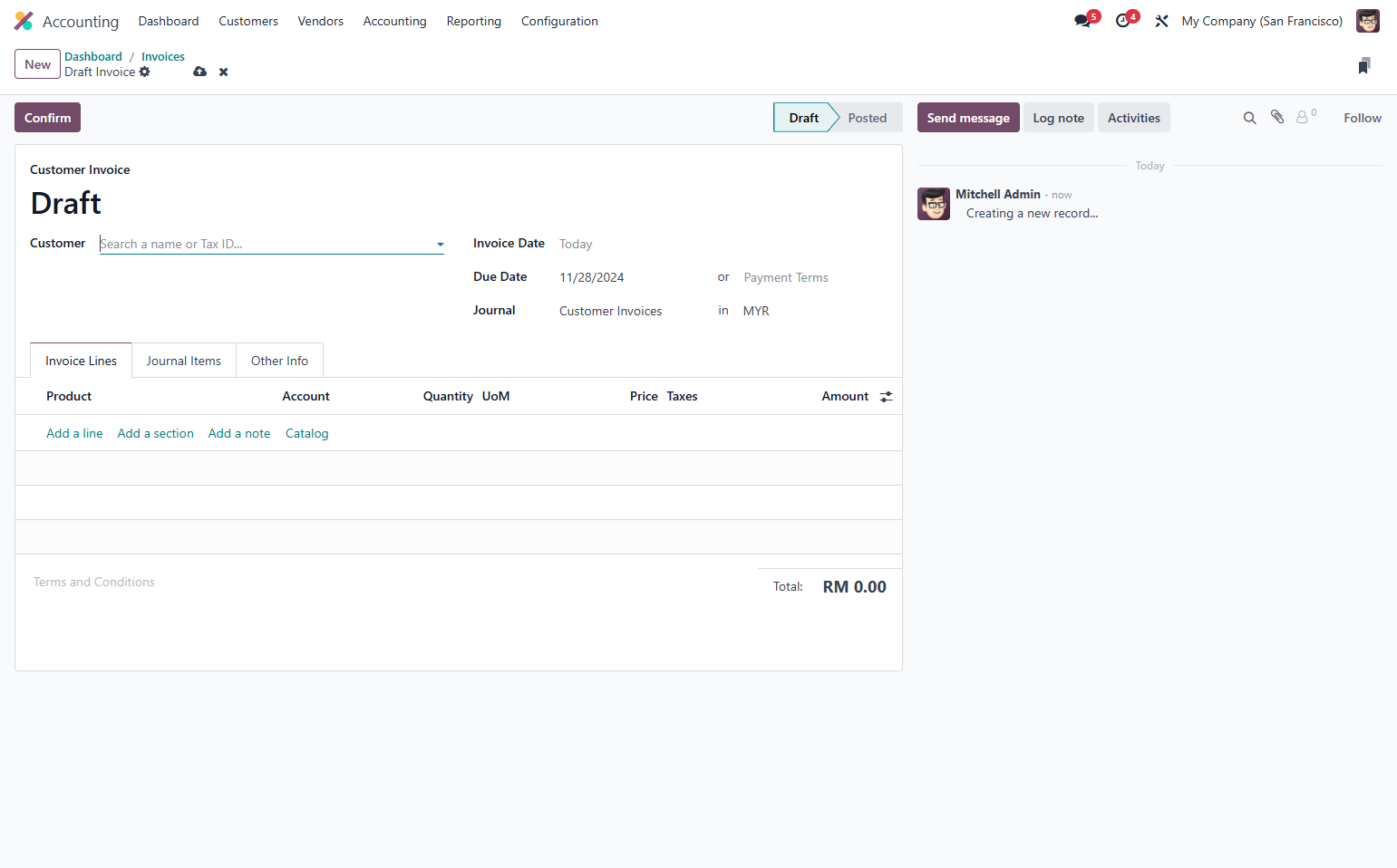Image resolution: width=1397 pixels, height=868 pixels.
Task: Open the debug tools icon
Action: pyautogui.click(x=1161, y=21)
